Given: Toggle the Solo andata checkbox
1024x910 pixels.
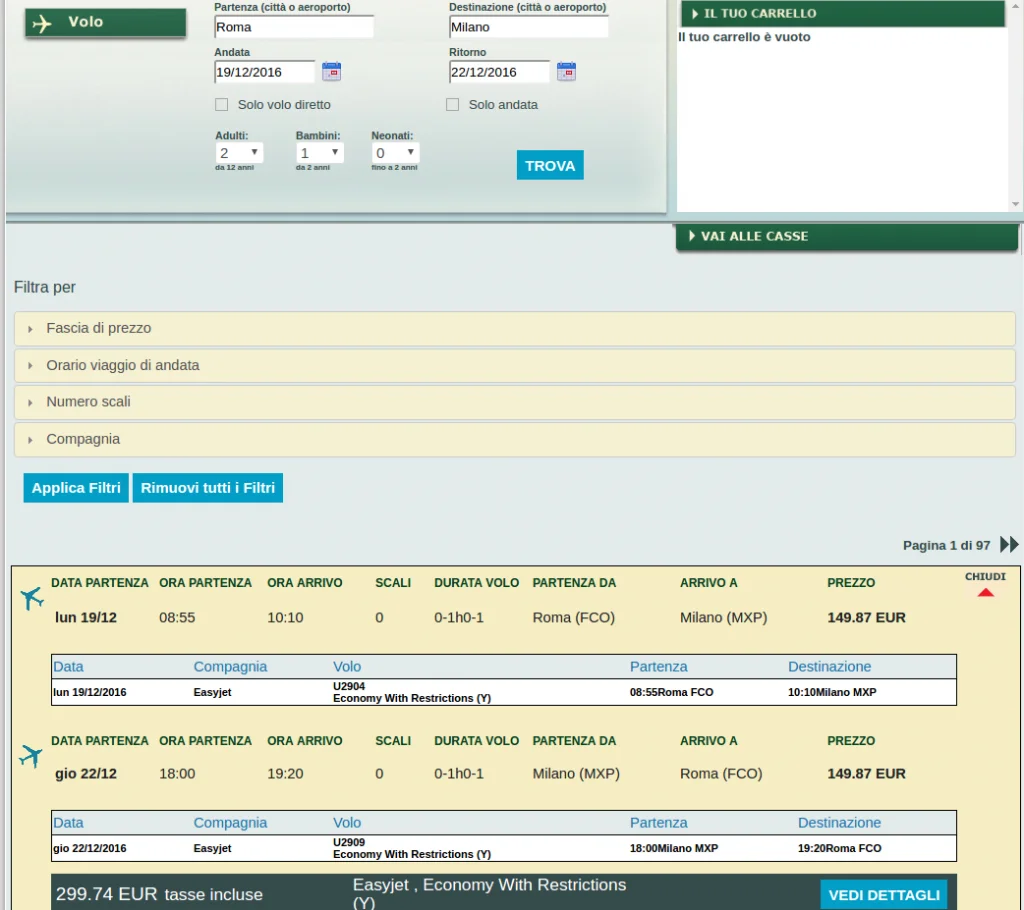Looking at the screenshot, I should point(453,105).
